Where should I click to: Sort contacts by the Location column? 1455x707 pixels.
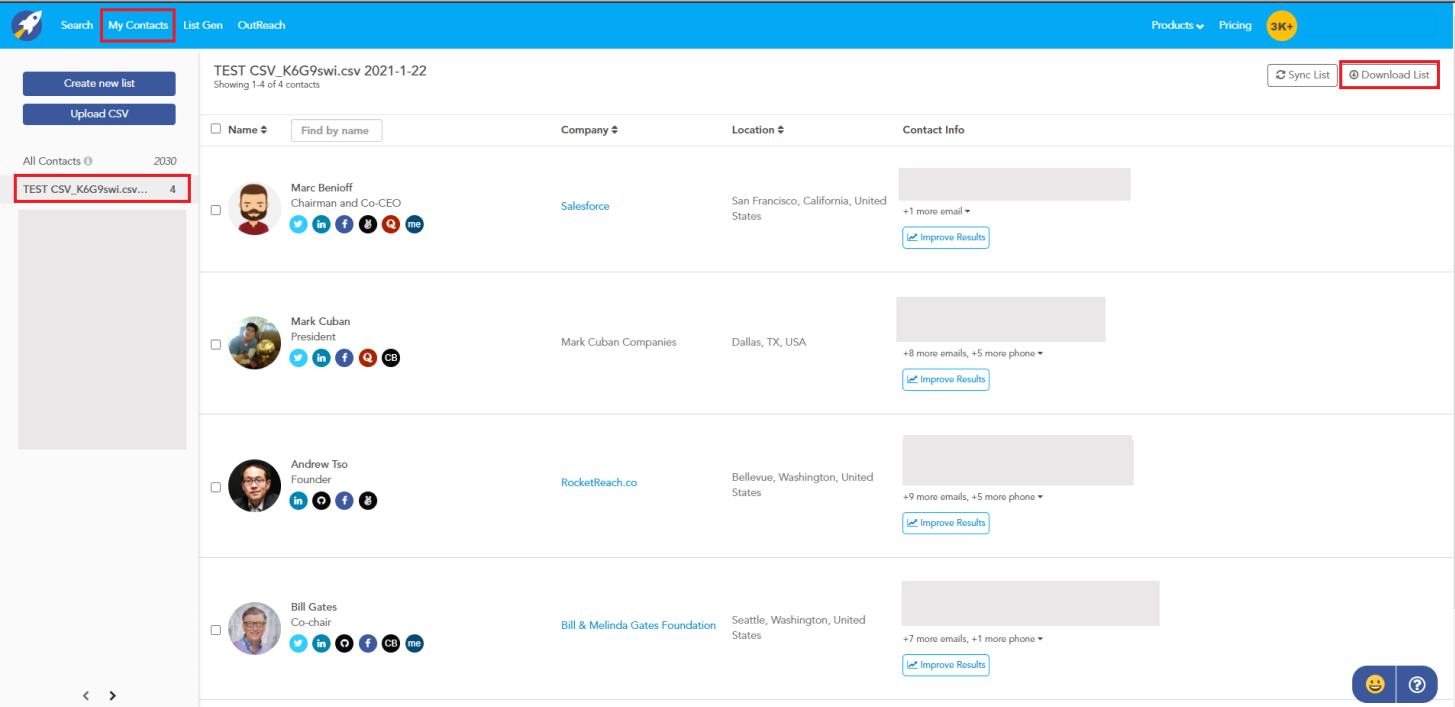pyautogui.click(x=758, y=130)
